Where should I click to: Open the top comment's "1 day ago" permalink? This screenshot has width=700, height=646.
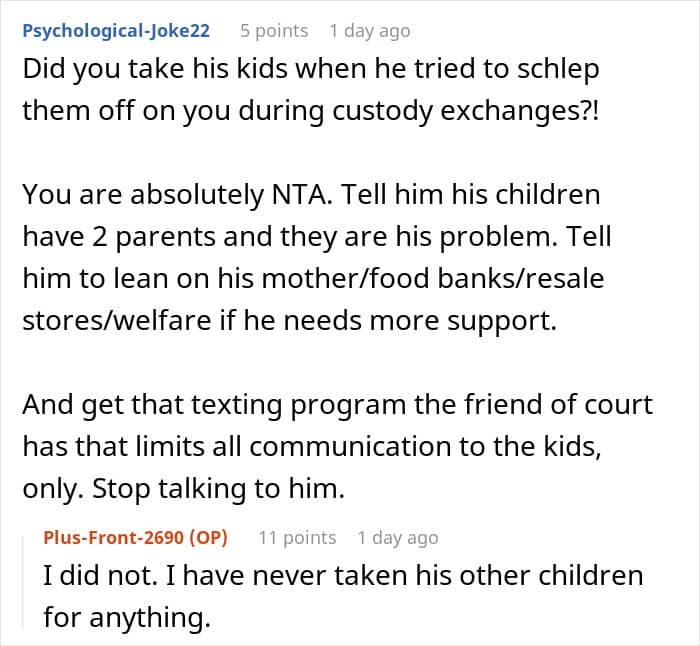tap(370, 31)
